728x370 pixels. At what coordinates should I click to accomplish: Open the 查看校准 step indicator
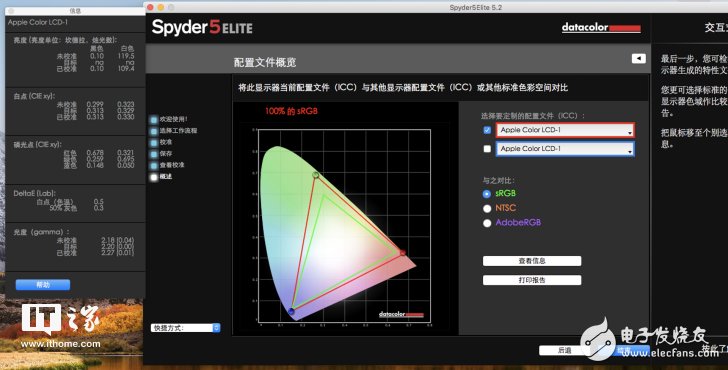pyautogui.click(x=154, y=165)
